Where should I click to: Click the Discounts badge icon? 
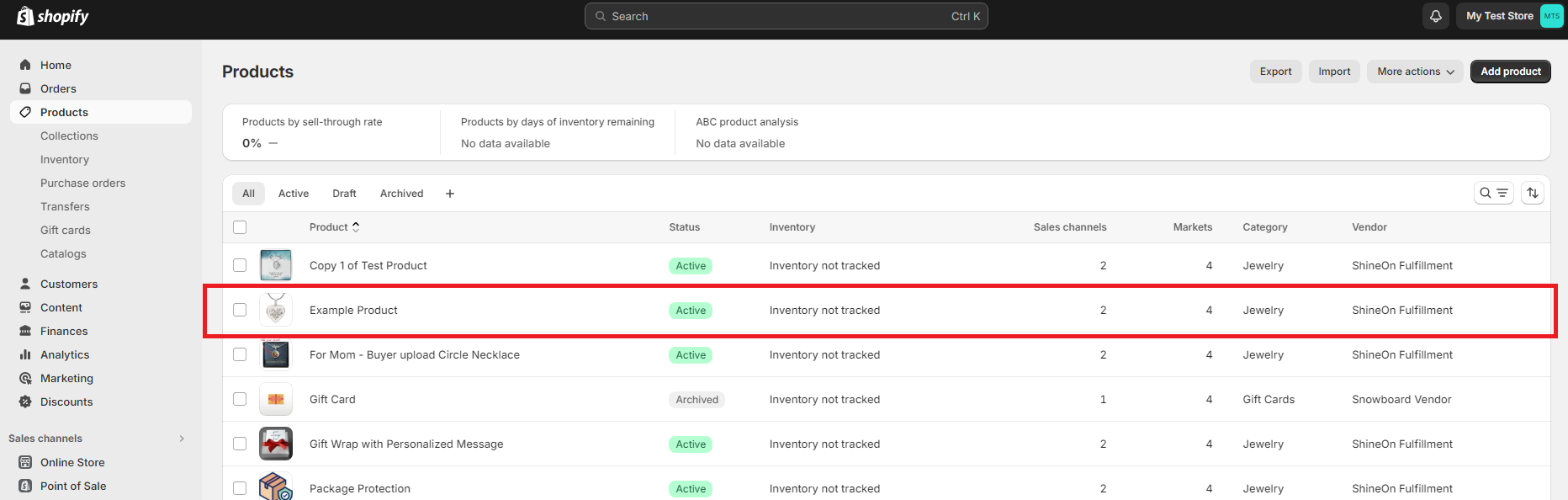pyautogui.click(x=25, y=402)
